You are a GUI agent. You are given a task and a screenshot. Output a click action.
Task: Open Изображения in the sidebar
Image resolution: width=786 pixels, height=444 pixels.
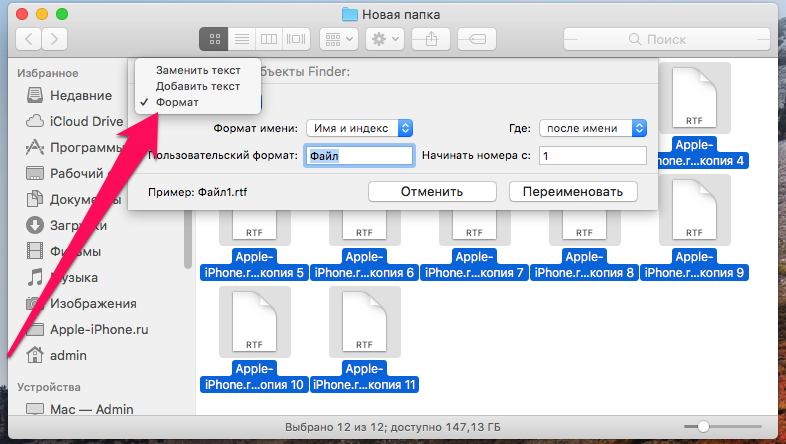pyautogui.click(x=93, y=303)
